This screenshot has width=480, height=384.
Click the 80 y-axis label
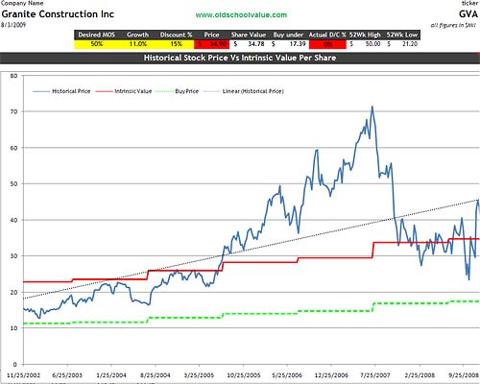(x=13, y=76)
